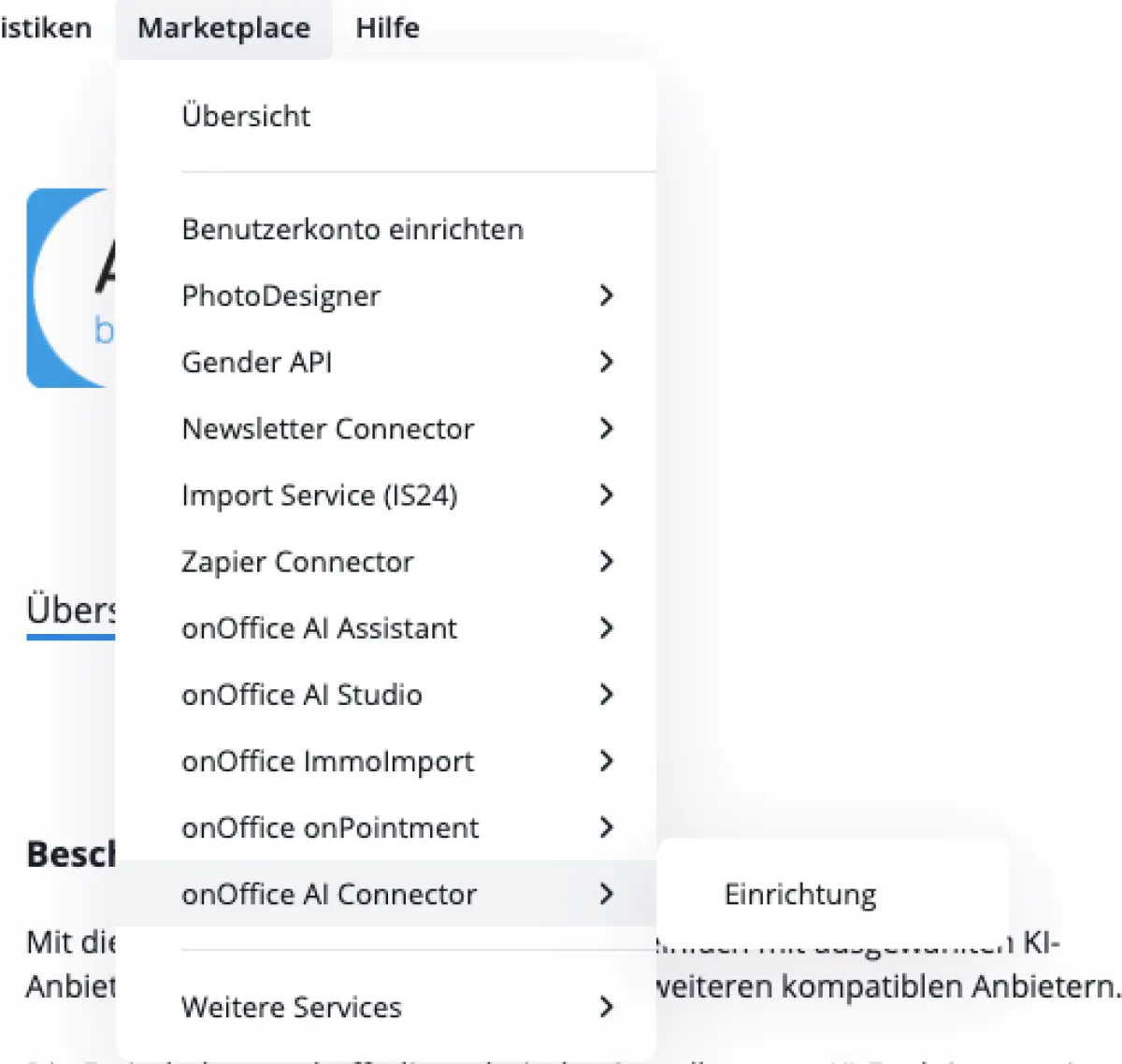1122x1064 pixels.
Task: Open the Marketplace menu
Action: (223, 28)
